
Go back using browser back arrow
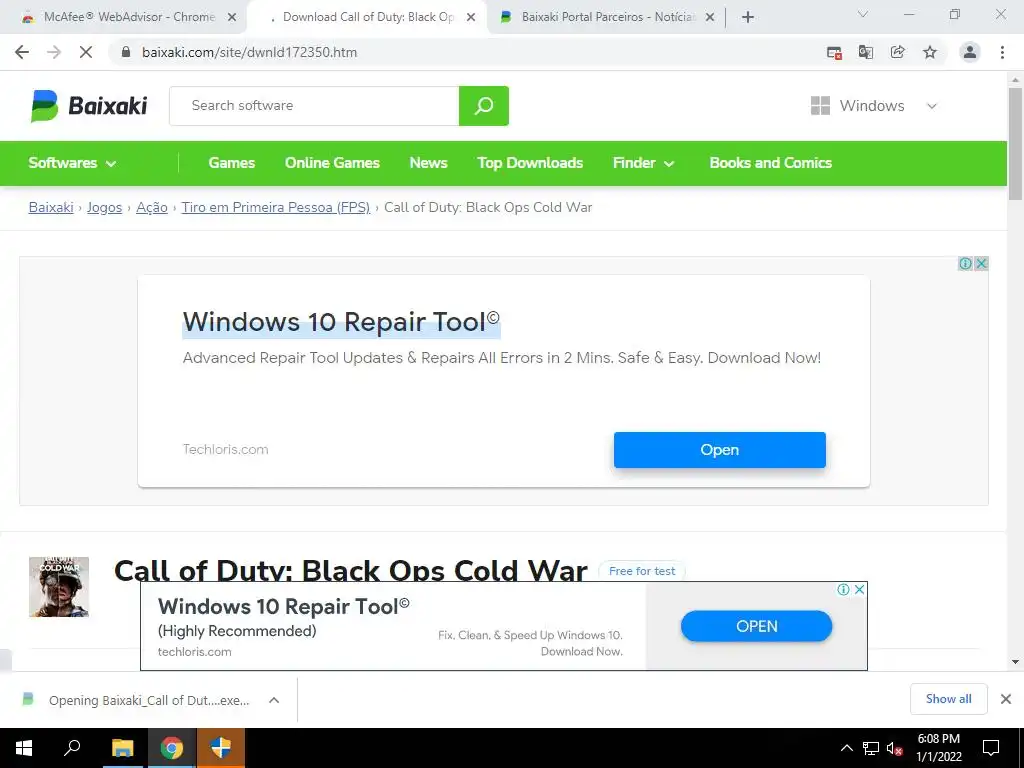22,52
